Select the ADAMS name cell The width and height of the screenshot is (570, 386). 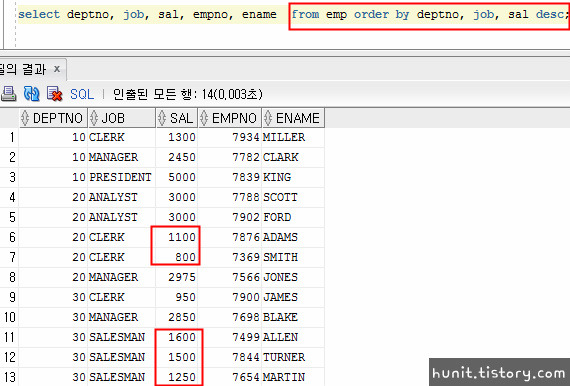(293, 237)
